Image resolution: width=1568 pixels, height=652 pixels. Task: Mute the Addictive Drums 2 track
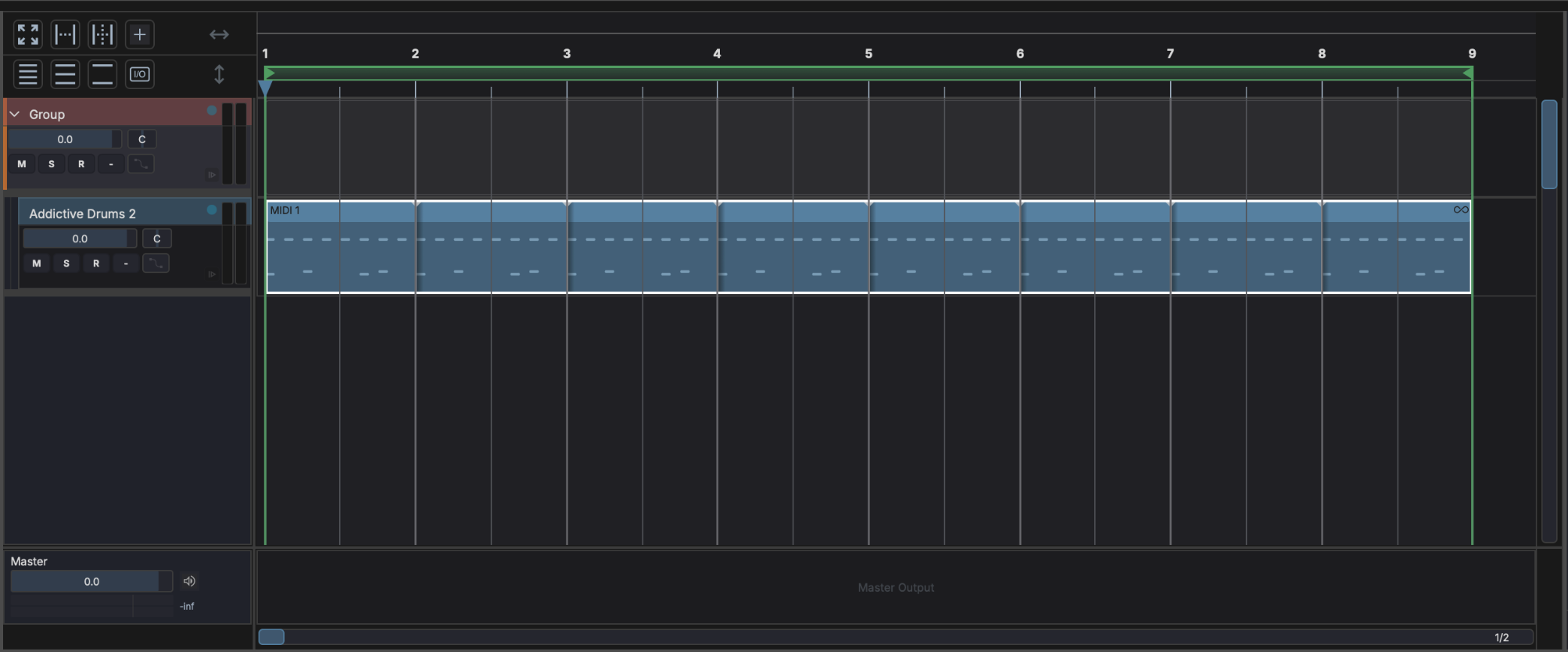coord(37,263)
